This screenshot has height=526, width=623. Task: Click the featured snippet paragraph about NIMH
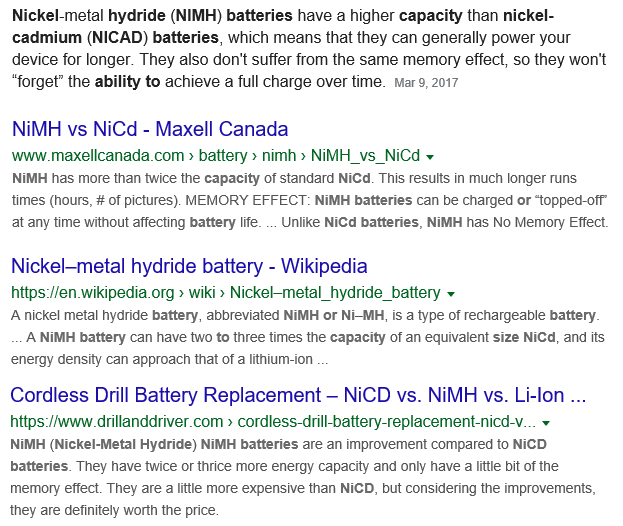[309, 48]
